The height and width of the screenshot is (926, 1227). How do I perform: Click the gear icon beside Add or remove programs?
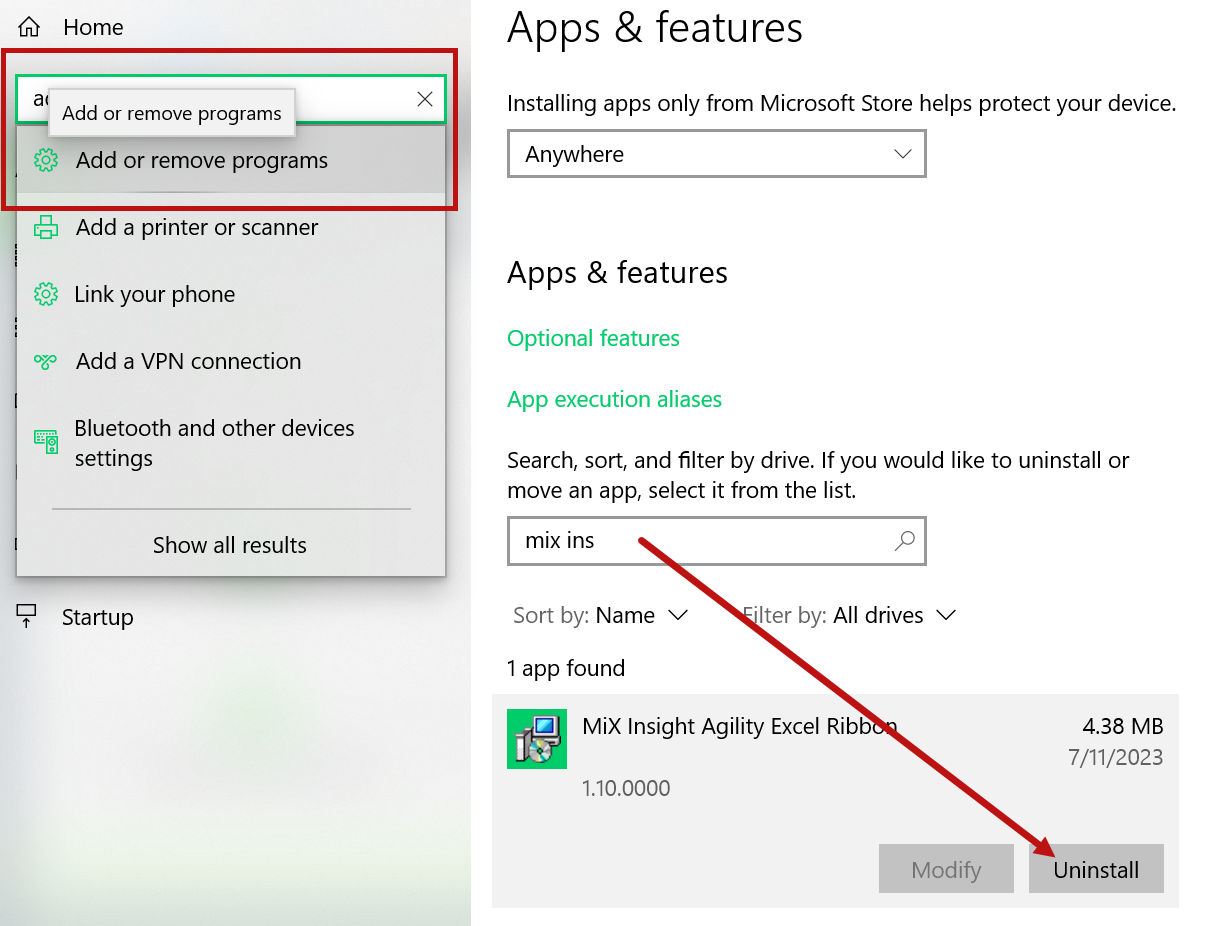pyautogui.click(x=45, y=160)
